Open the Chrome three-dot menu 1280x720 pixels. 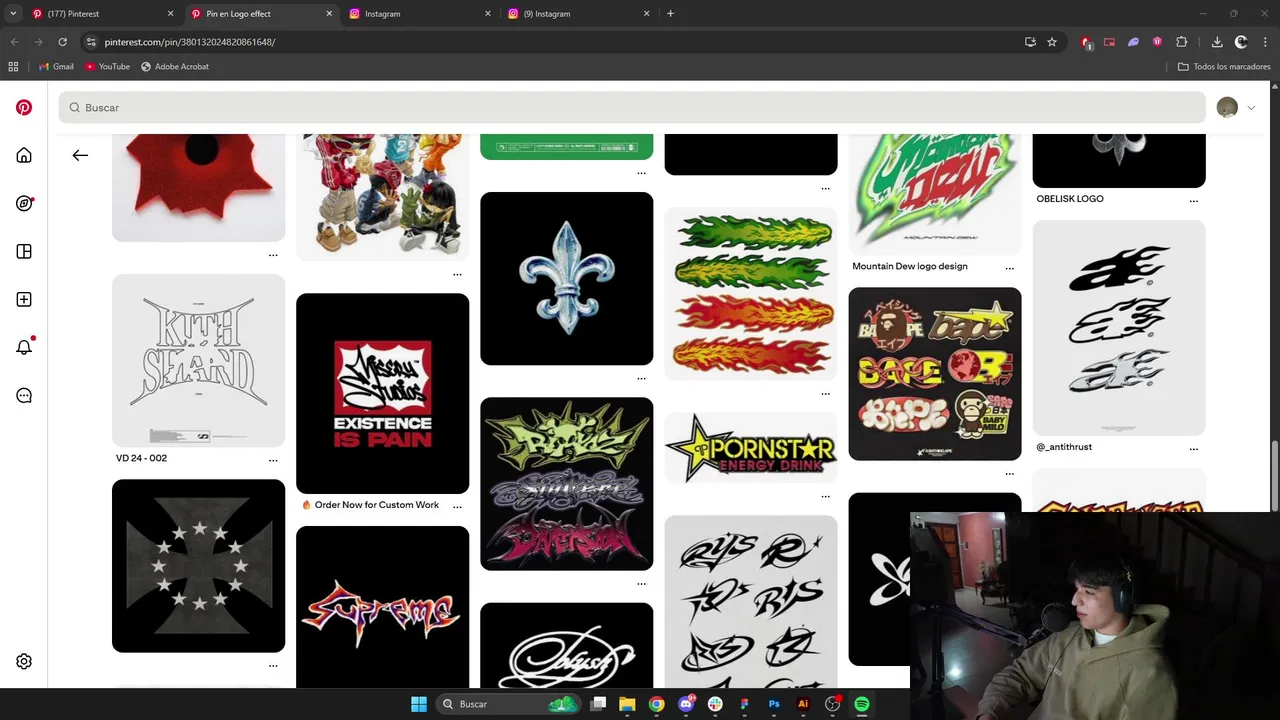pos(1265,42)
